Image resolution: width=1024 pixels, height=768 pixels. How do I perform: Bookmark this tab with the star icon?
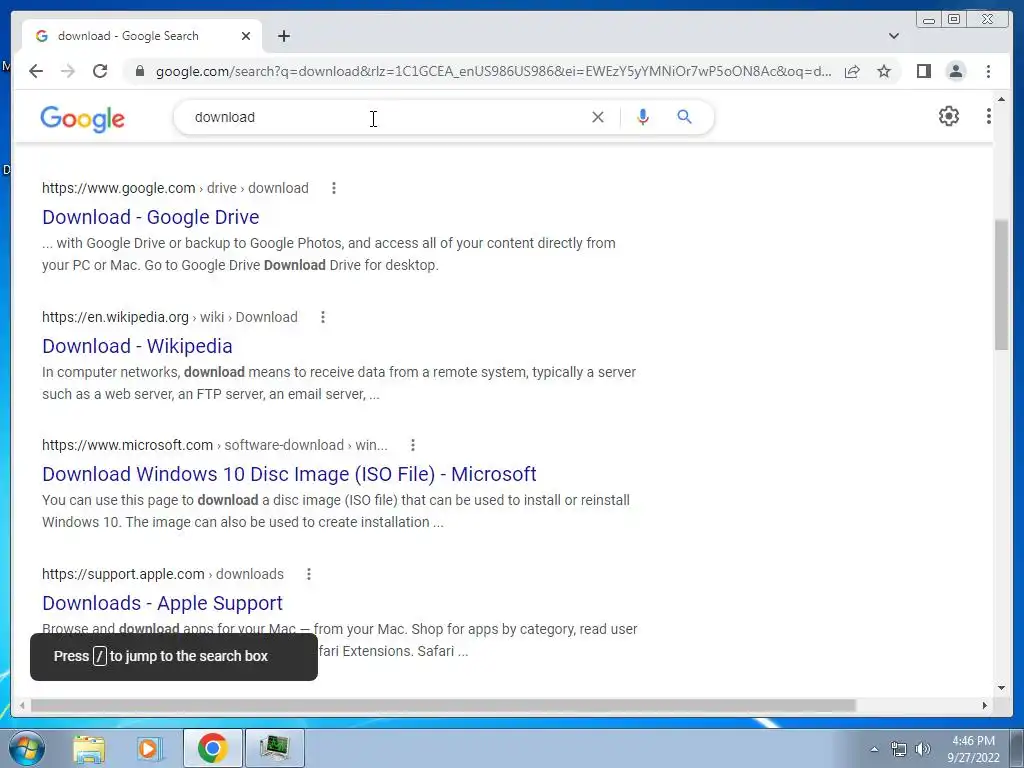pos(884,71)
